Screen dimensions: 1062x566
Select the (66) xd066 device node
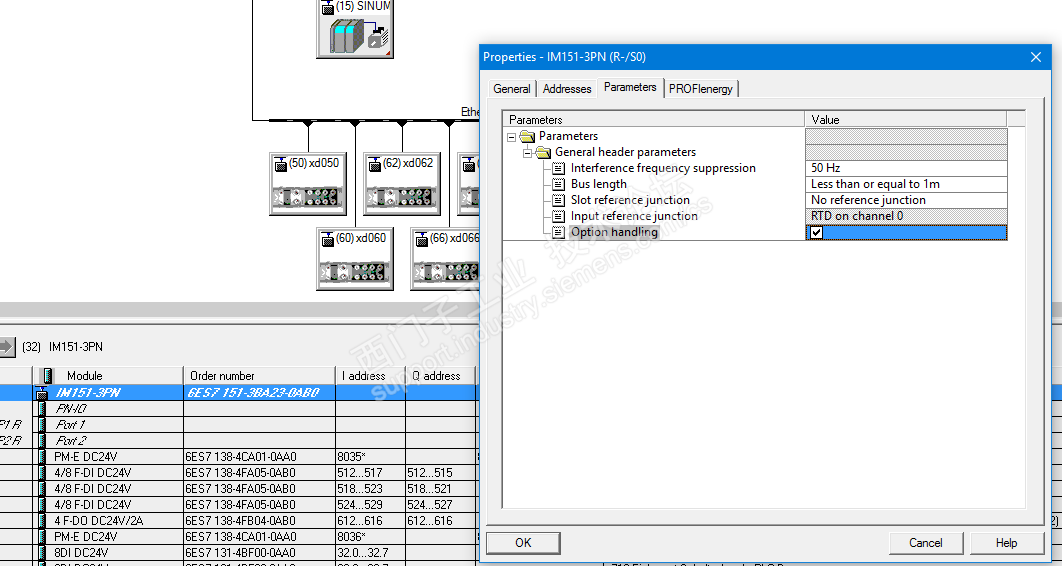(445, 259)
